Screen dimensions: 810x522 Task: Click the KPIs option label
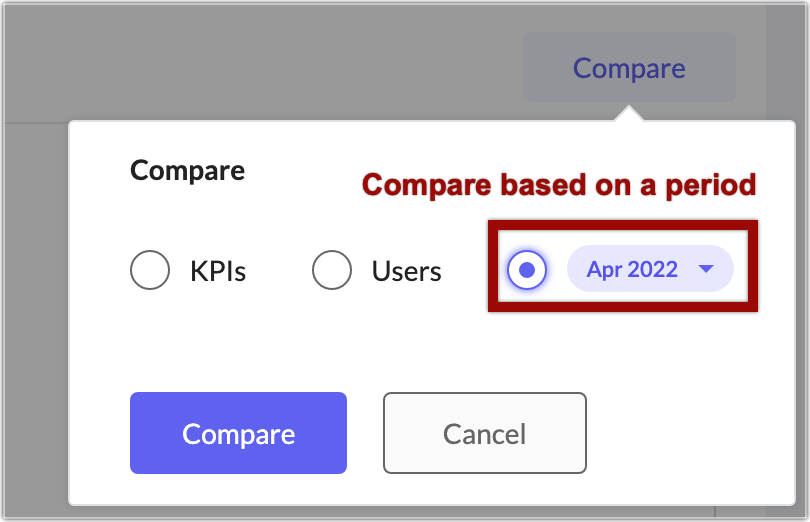218,270
